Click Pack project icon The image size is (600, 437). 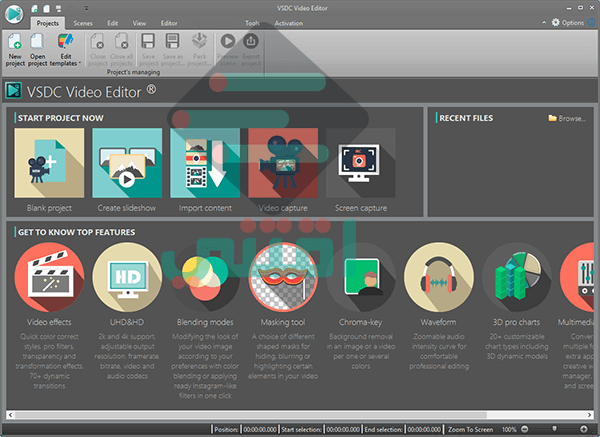199,41
